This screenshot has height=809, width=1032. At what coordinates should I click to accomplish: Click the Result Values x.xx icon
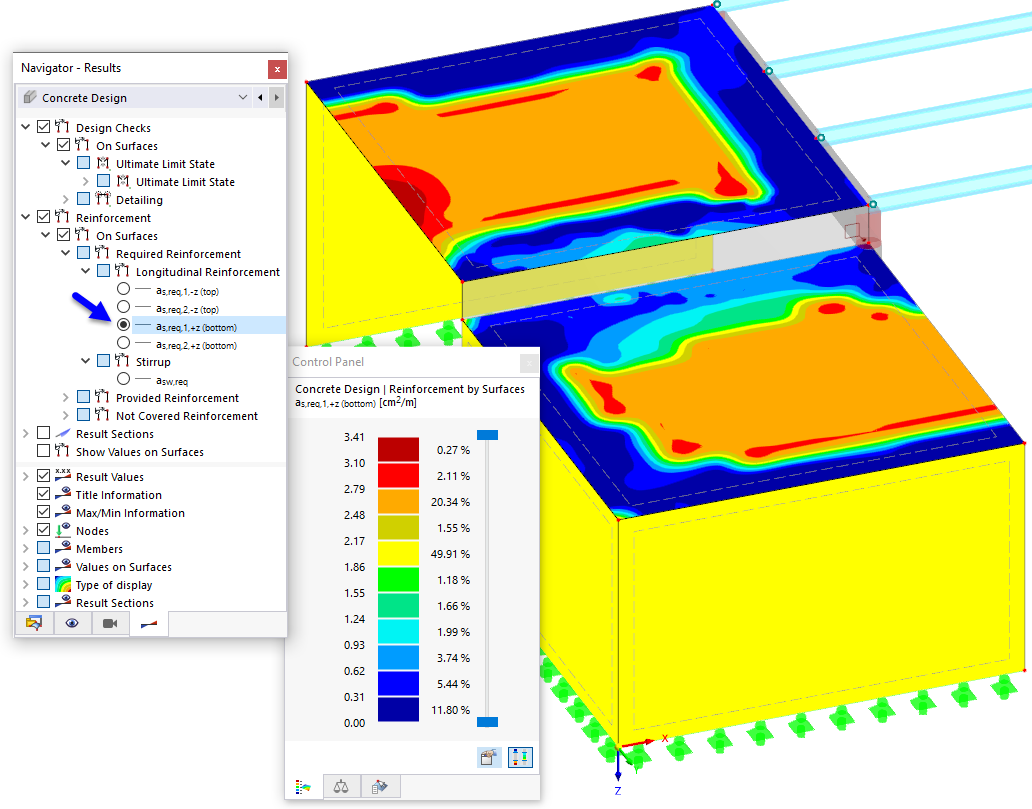pos(63,475)
